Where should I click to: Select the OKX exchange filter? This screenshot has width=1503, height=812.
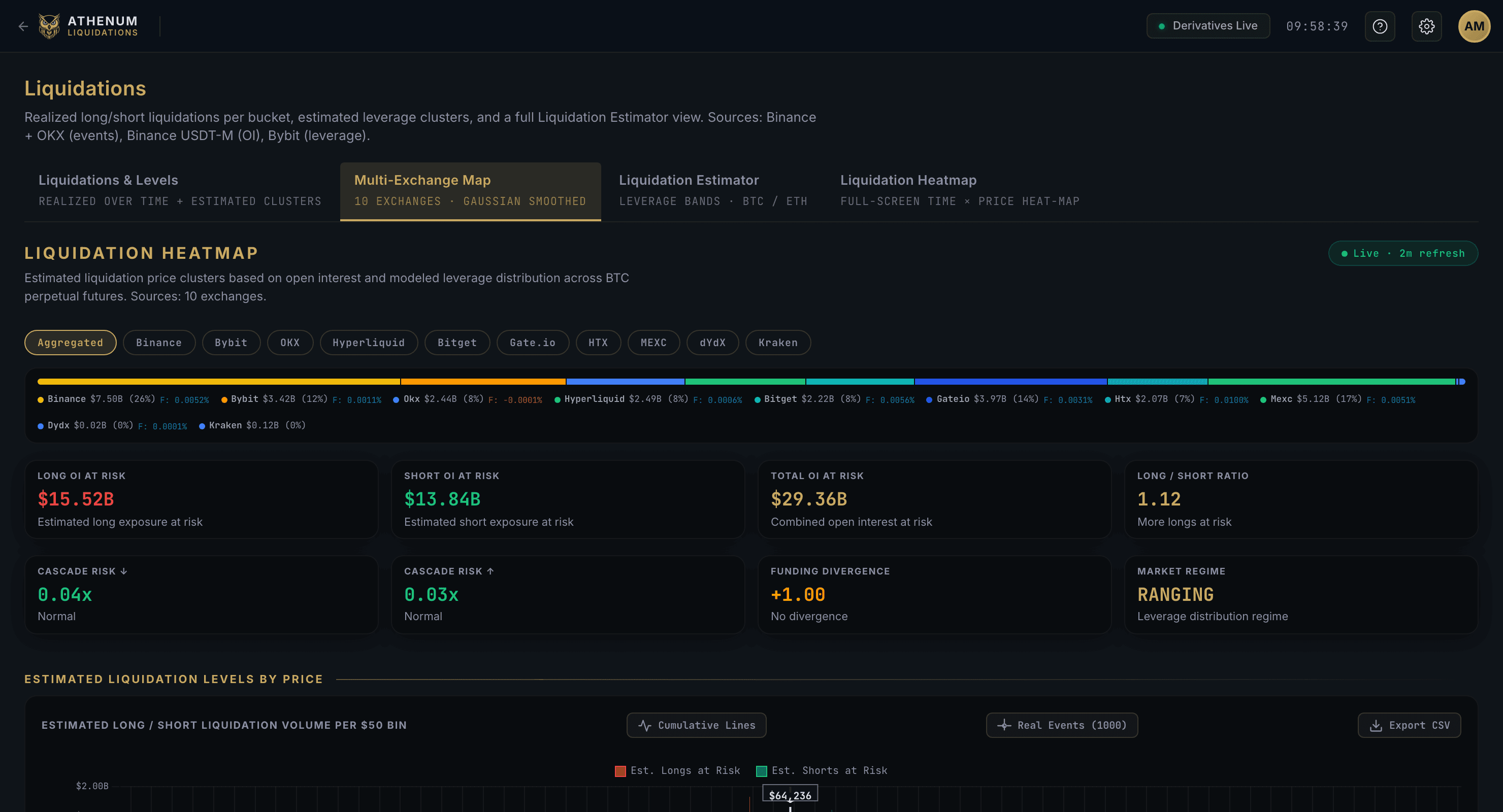click(290, 343)
